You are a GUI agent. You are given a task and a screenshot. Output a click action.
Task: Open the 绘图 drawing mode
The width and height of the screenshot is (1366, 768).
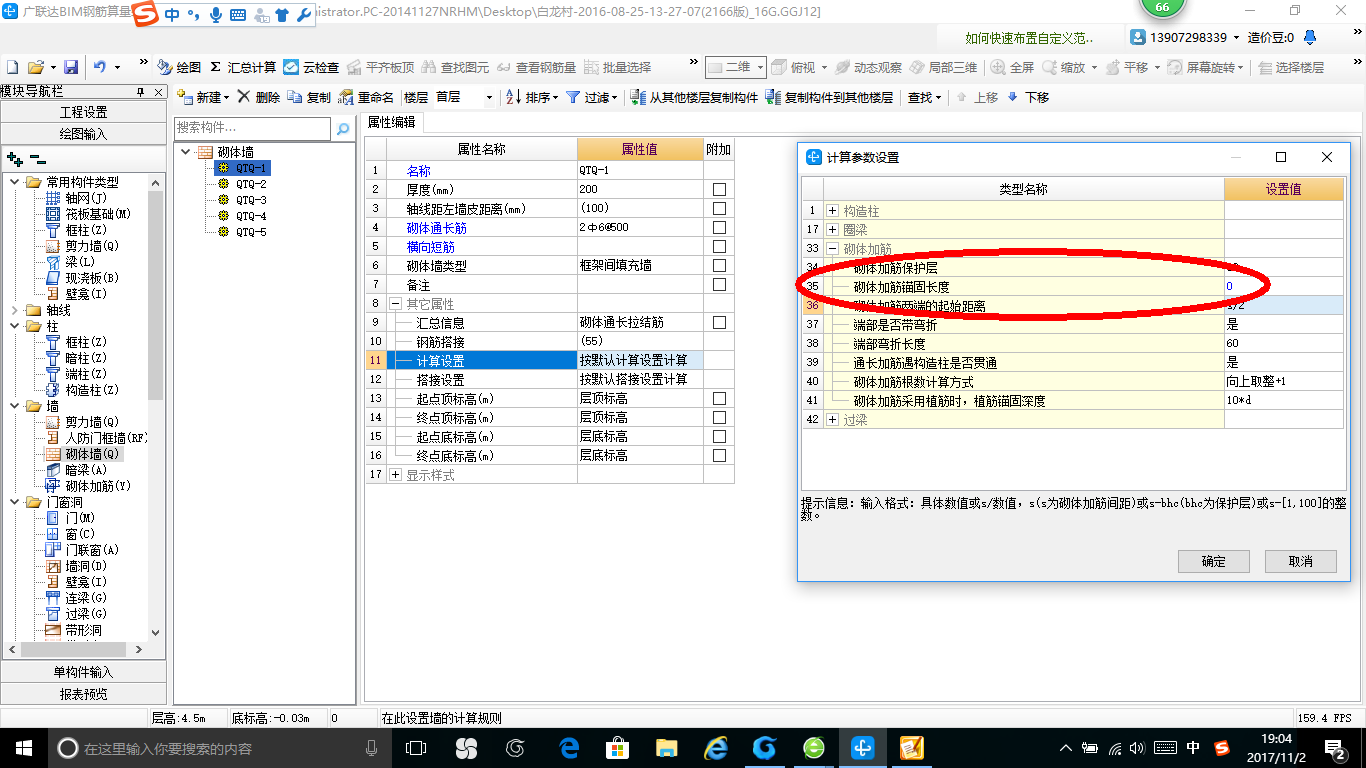pyautogui.click(x=179, y=67)
